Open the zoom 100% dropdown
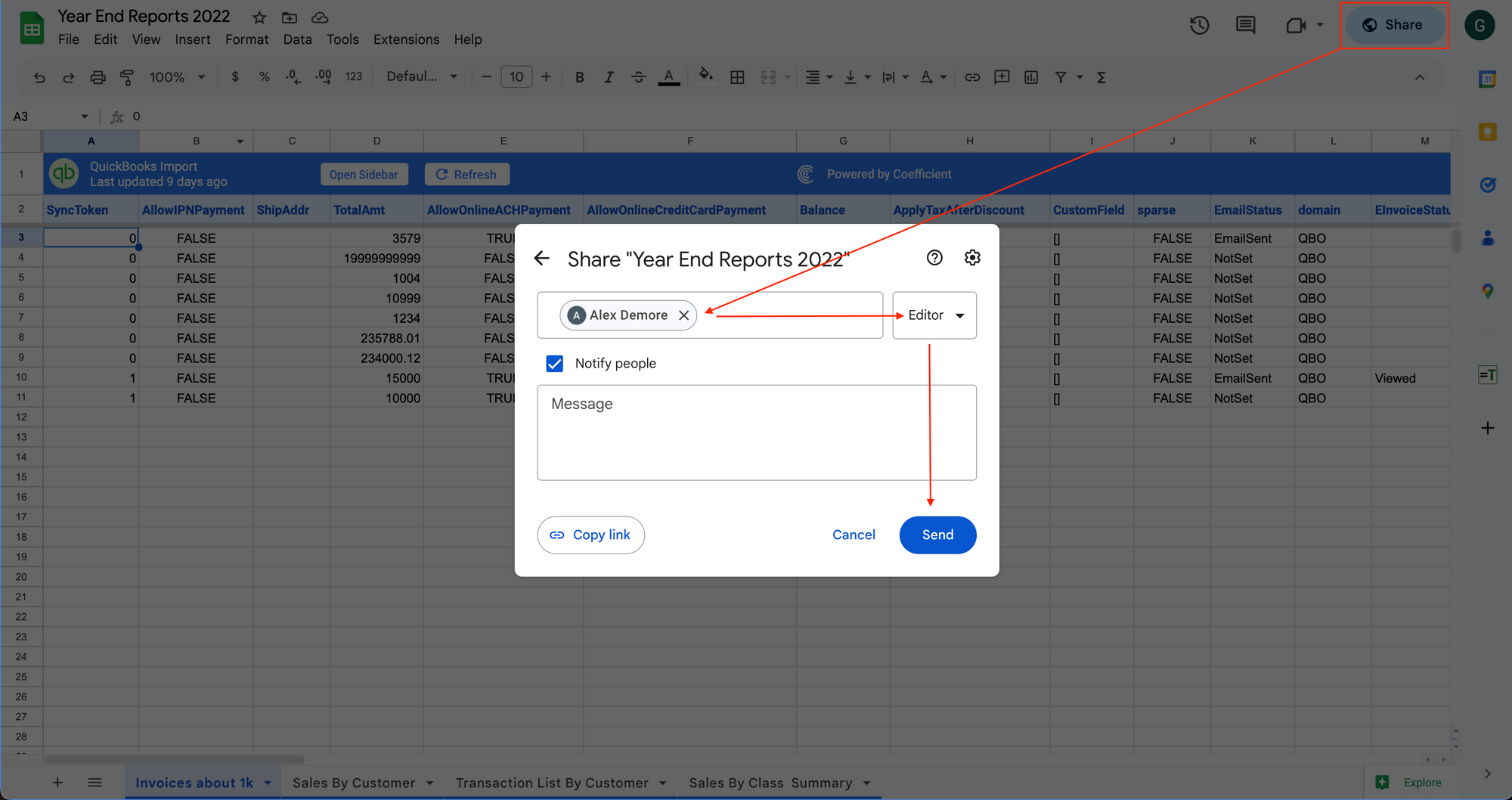This screenshot has width=1512, height=800. coord(177,77)
